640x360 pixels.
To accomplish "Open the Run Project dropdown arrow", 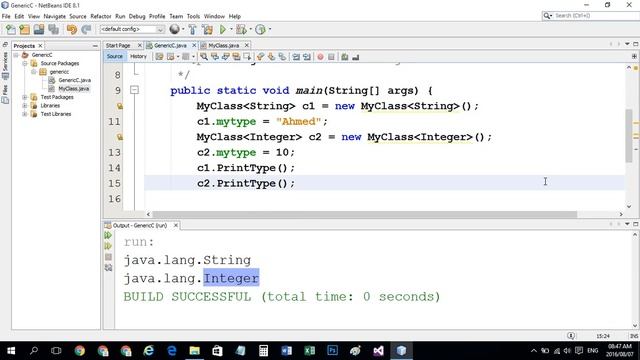I will pyautogui.click(x=231, y=29).
